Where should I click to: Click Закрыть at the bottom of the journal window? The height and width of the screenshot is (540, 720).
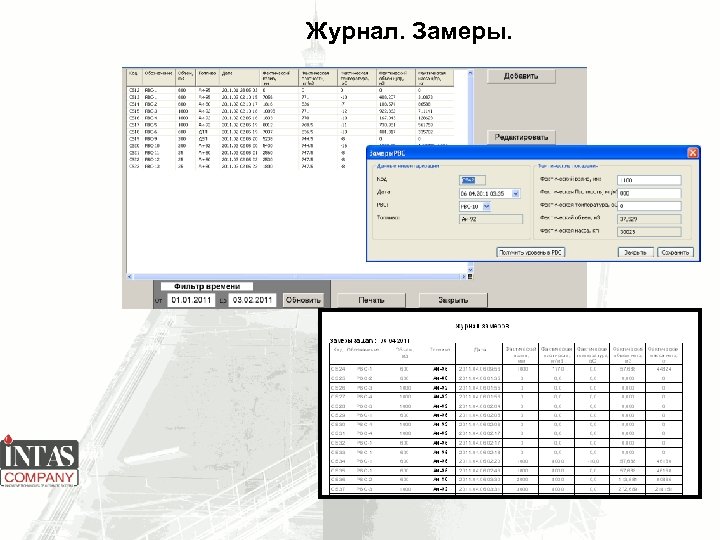click(x=453, y=300)
